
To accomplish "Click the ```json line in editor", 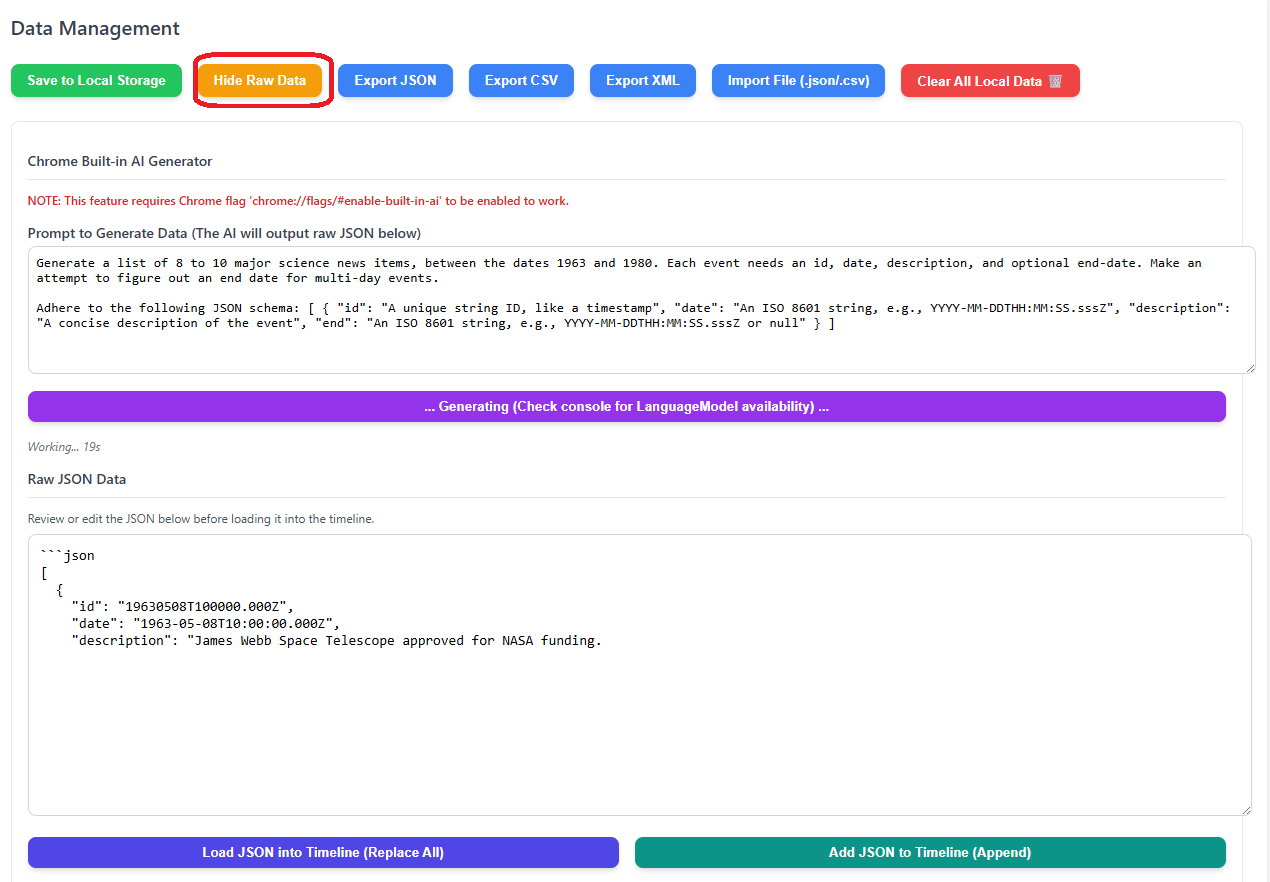I will 68,555.
